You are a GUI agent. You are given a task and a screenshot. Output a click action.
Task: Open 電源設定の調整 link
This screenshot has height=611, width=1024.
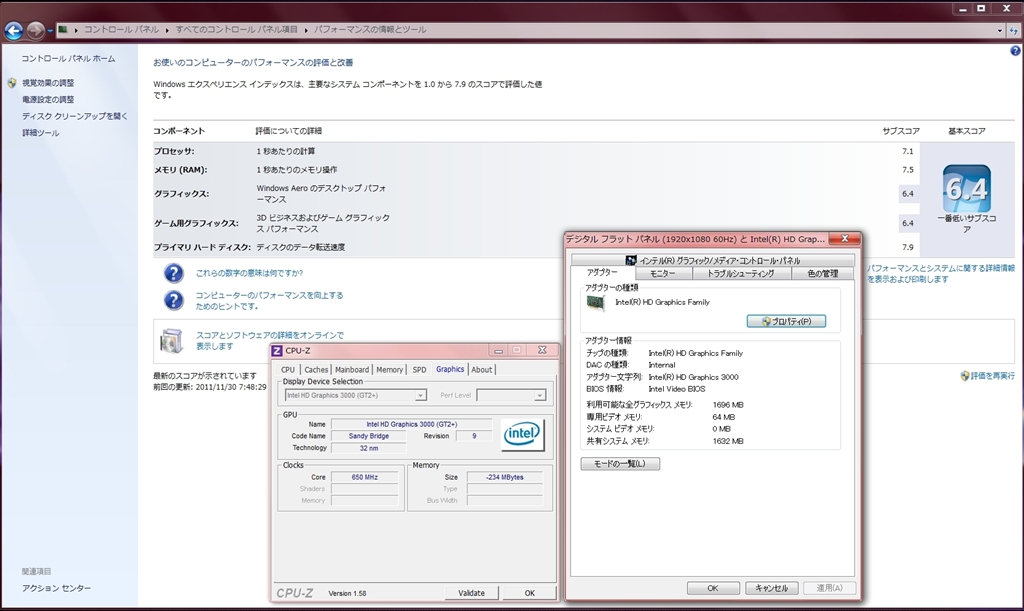point(48,99)
